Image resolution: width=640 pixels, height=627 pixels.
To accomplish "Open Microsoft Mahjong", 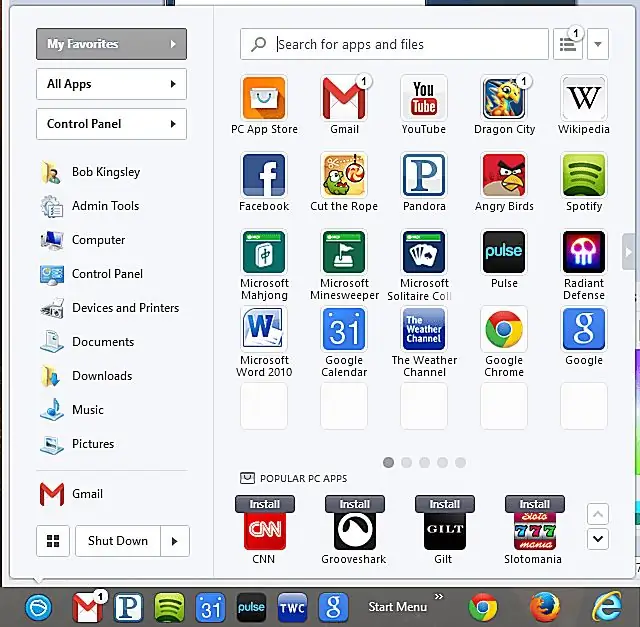I will pyautogui.click(x=264, y=252).
